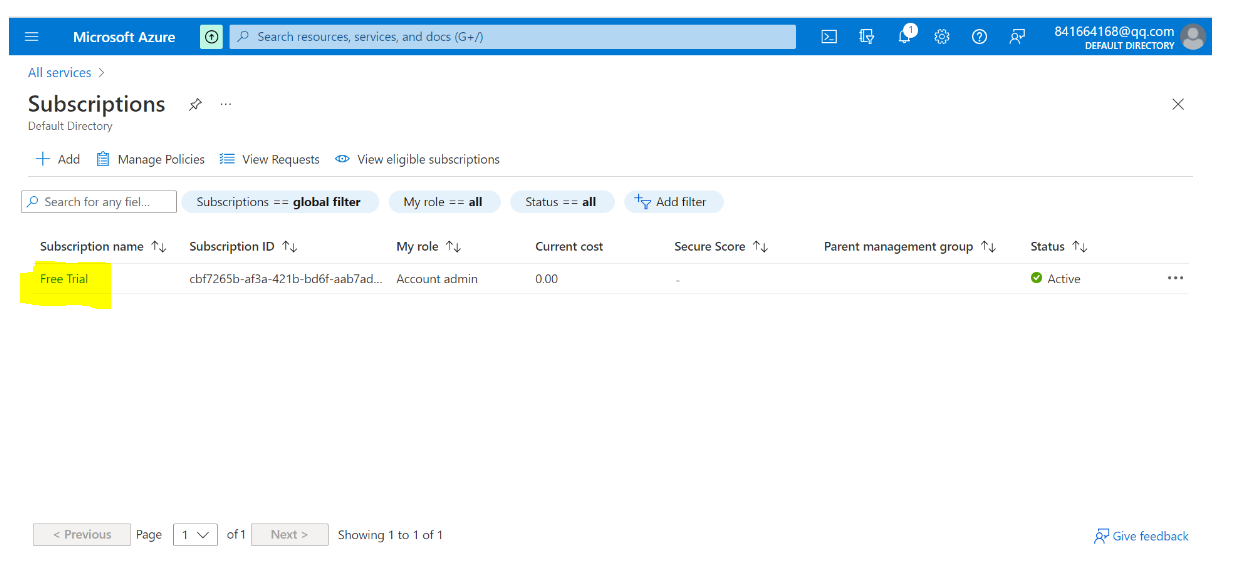Click the Previous page button

click(82, 534)
